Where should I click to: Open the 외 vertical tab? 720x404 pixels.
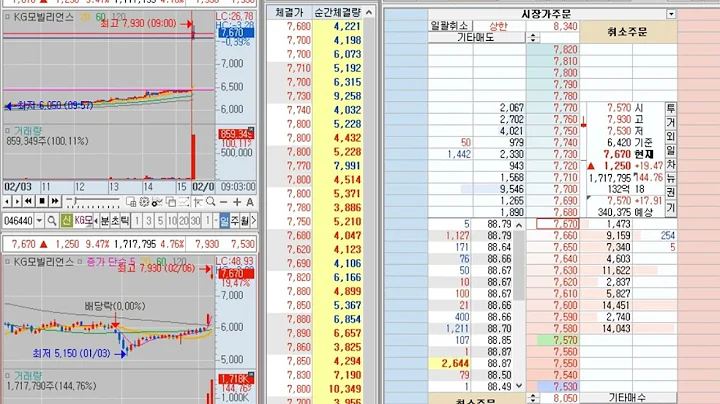(x=670, y=137)
